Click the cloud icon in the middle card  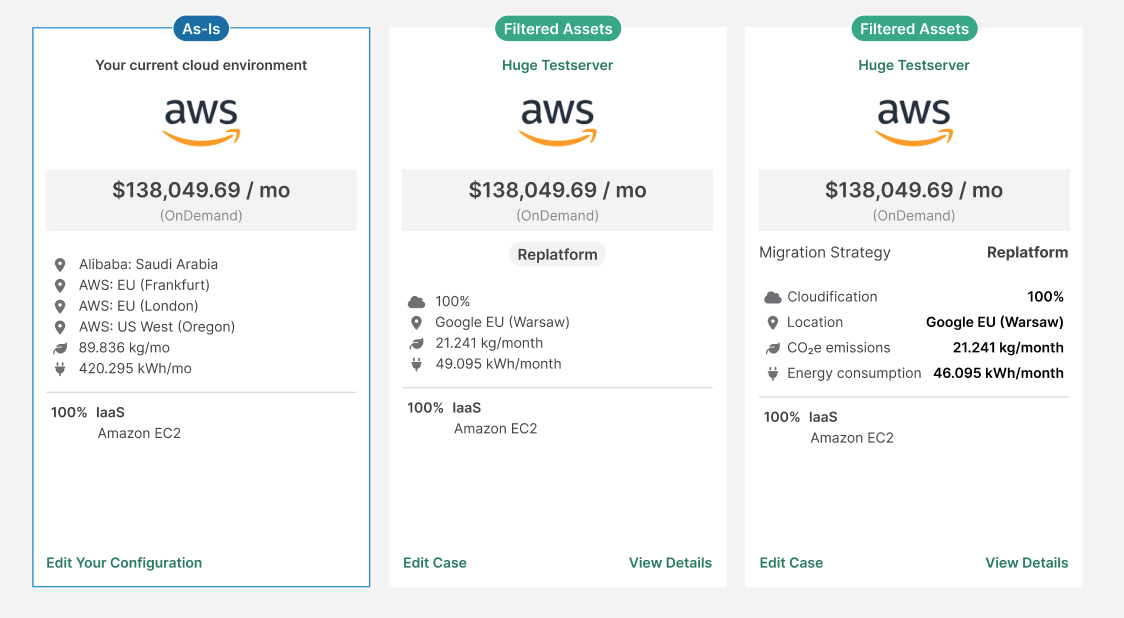click(x=416, y=302)
